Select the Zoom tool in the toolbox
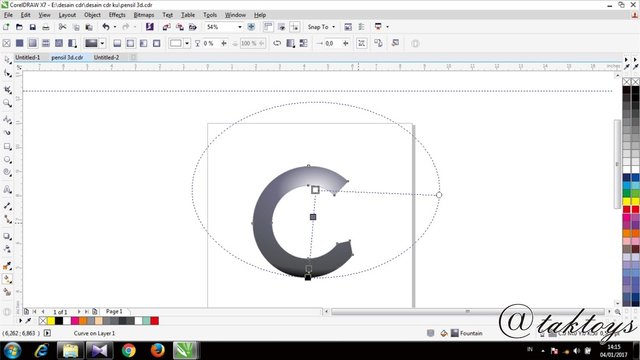The height and width of the screenshot is (360, 640). click(7, 104)
